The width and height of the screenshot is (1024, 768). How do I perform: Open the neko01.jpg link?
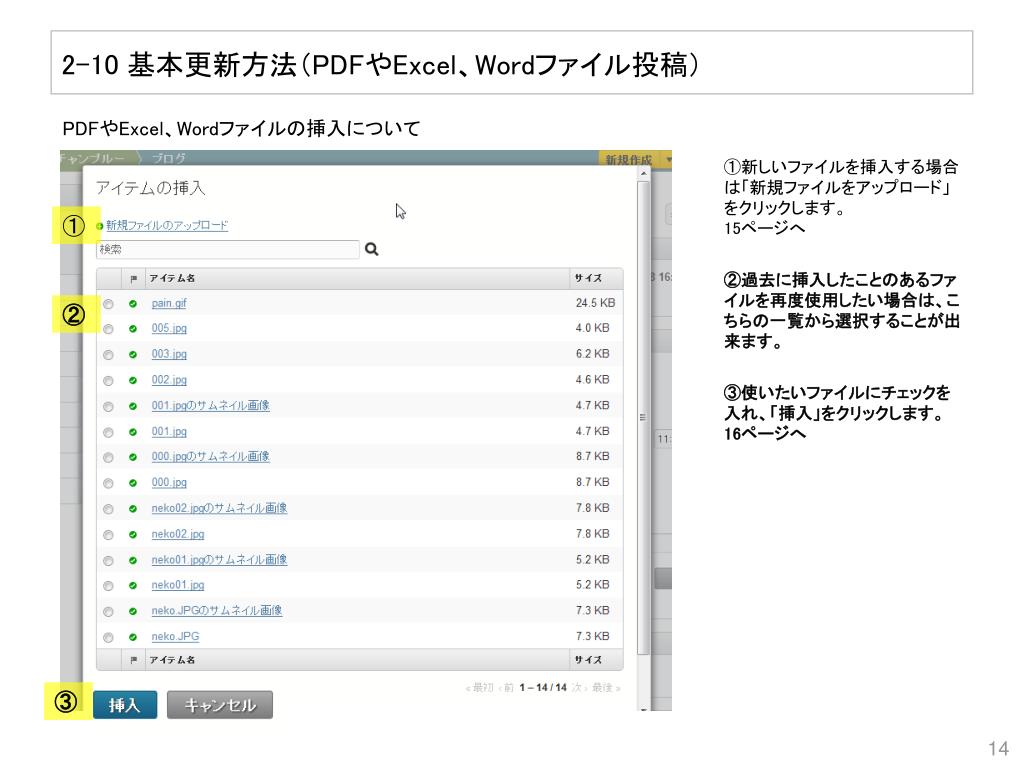pyautogui.click(x=178, y=584)
